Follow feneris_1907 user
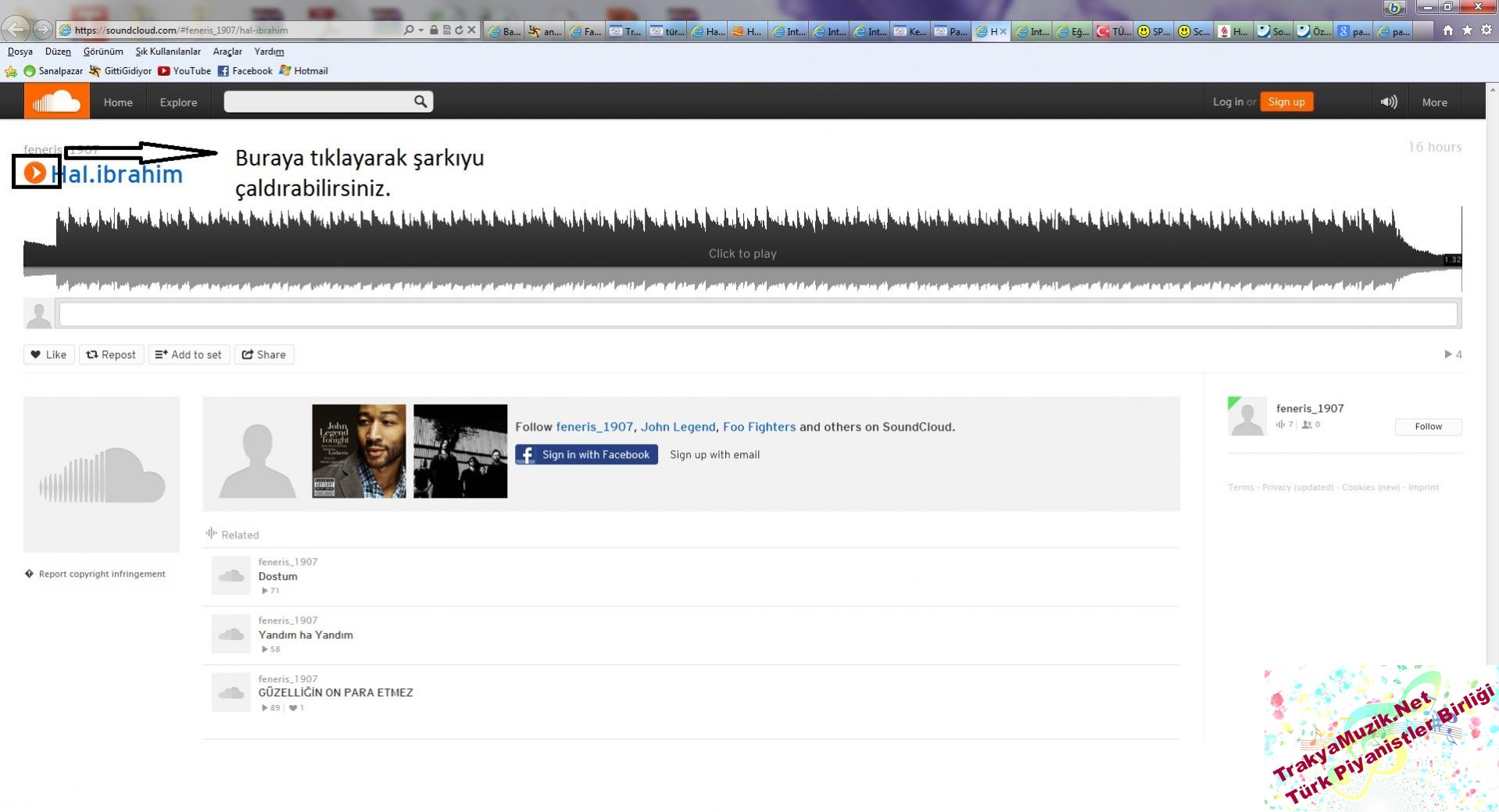This screenshot has width=1499, height=812. (1427, 427)
